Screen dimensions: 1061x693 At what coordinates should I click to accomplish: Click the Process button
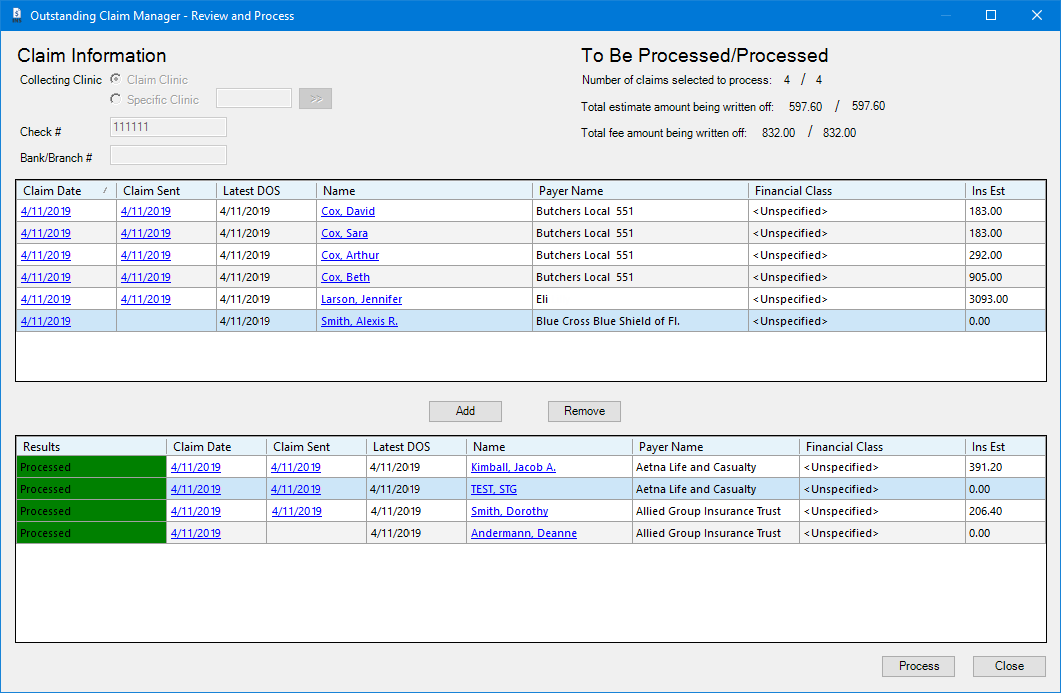pyautogui.click(x=918, y=666)
